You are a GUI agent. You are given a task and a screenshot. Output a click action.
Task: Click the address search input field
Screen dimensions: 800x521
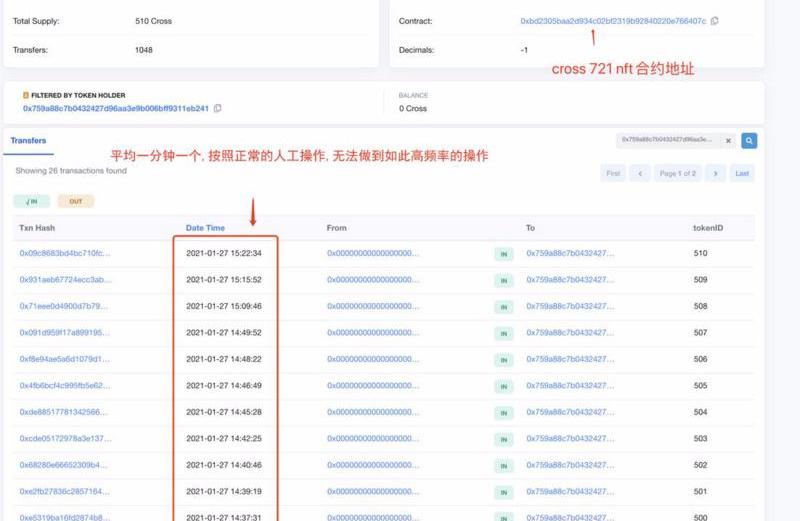pos(667,141)
